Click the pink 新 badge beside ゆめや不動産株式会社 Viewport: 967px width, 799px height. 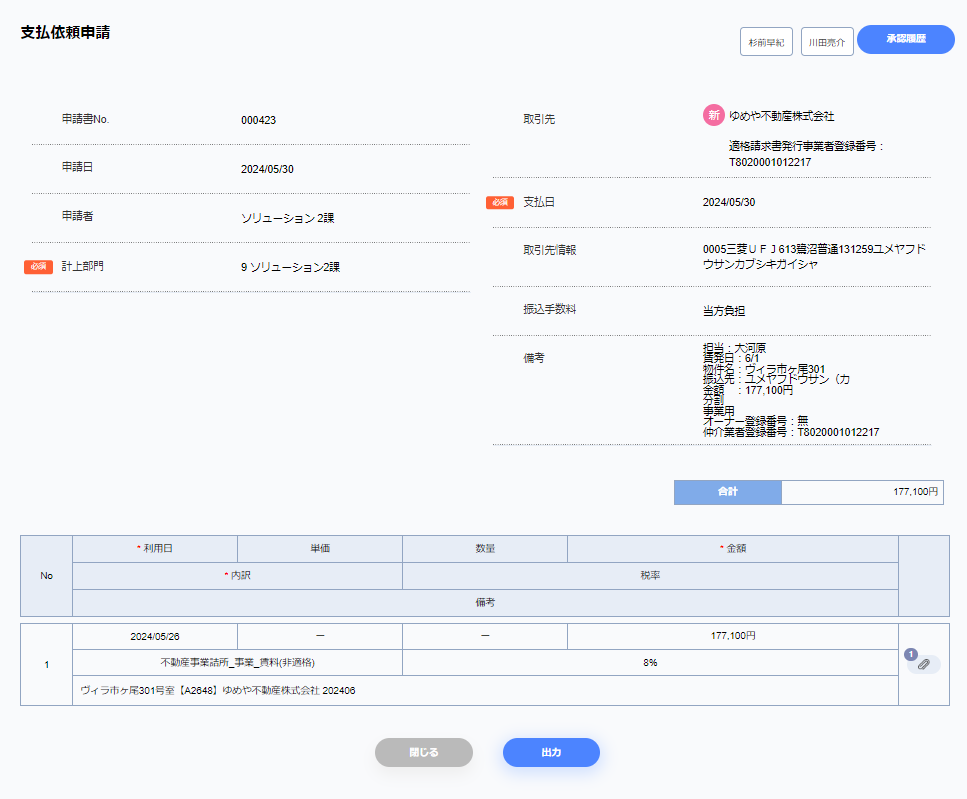[x=713, y=116]
